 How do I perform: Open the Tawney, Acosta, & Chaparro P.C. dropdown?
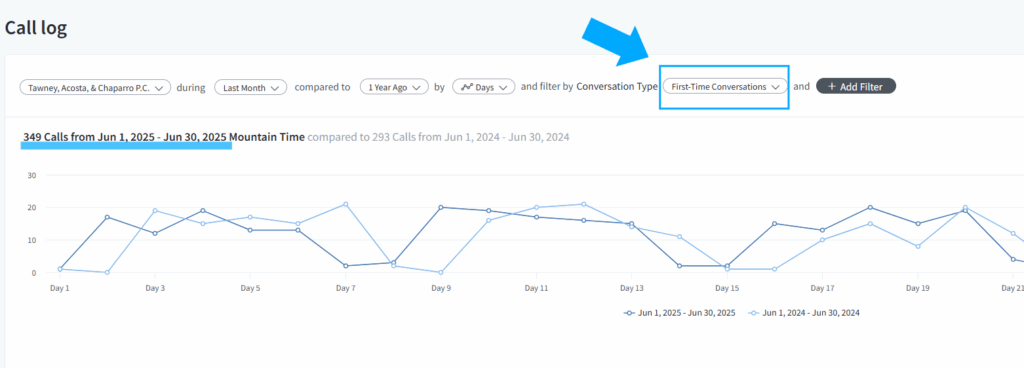tap(95, 87)
